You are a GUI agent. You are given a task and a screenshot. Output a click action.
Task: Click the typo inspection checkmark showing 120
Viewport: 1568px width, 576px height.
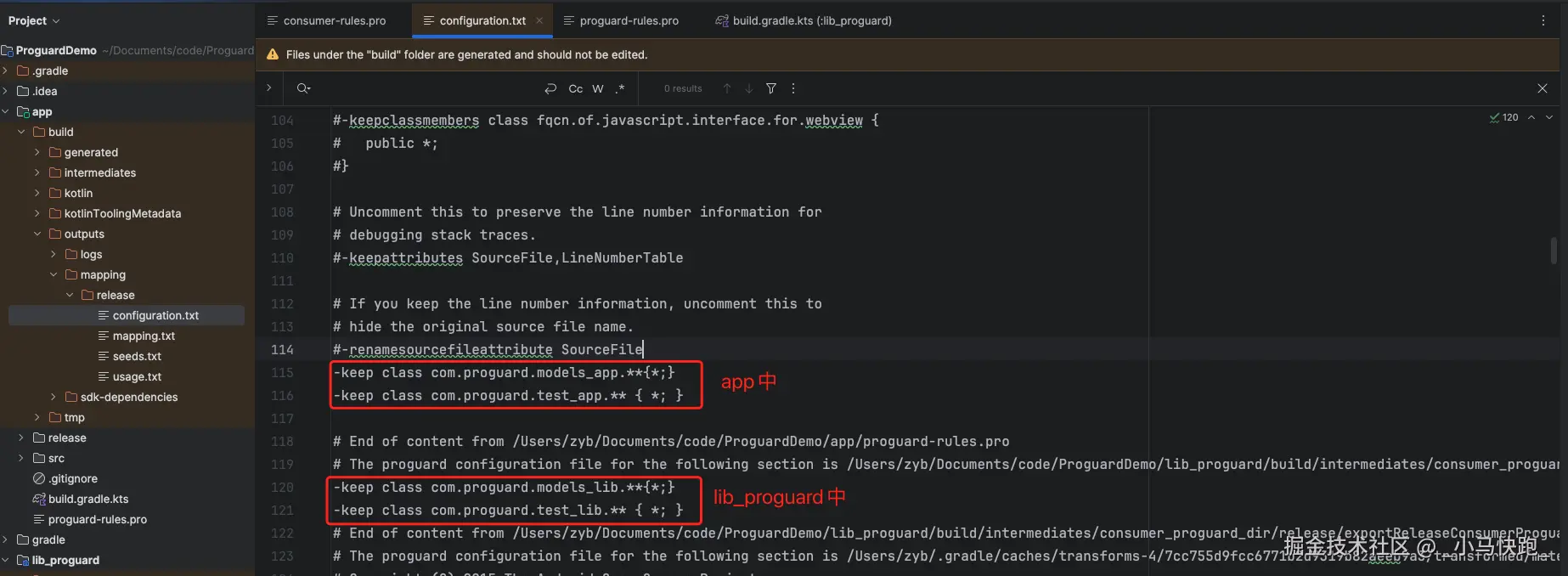[x=1503, y=117]
